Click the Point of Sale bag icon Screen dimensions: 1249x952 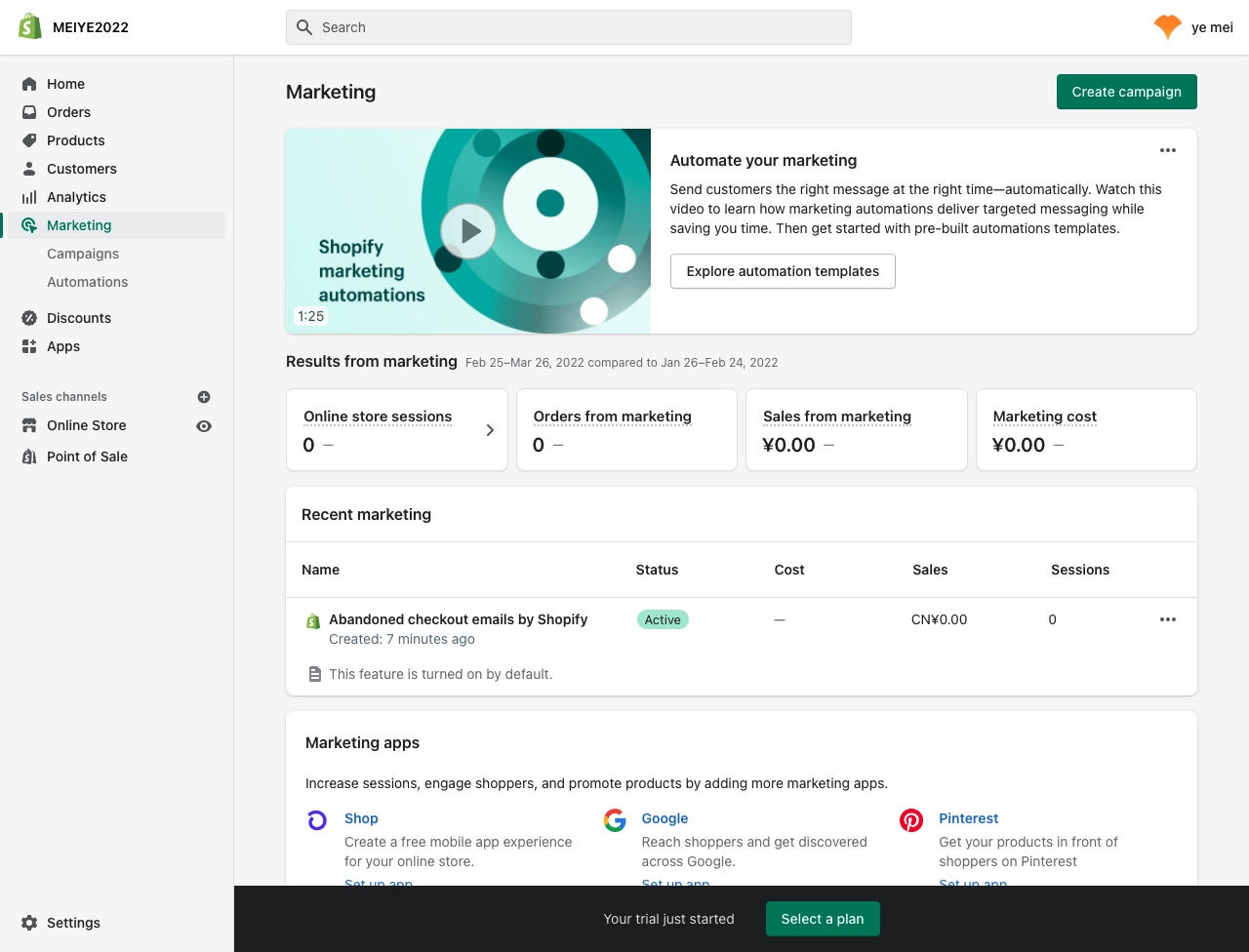pos(29,456)
